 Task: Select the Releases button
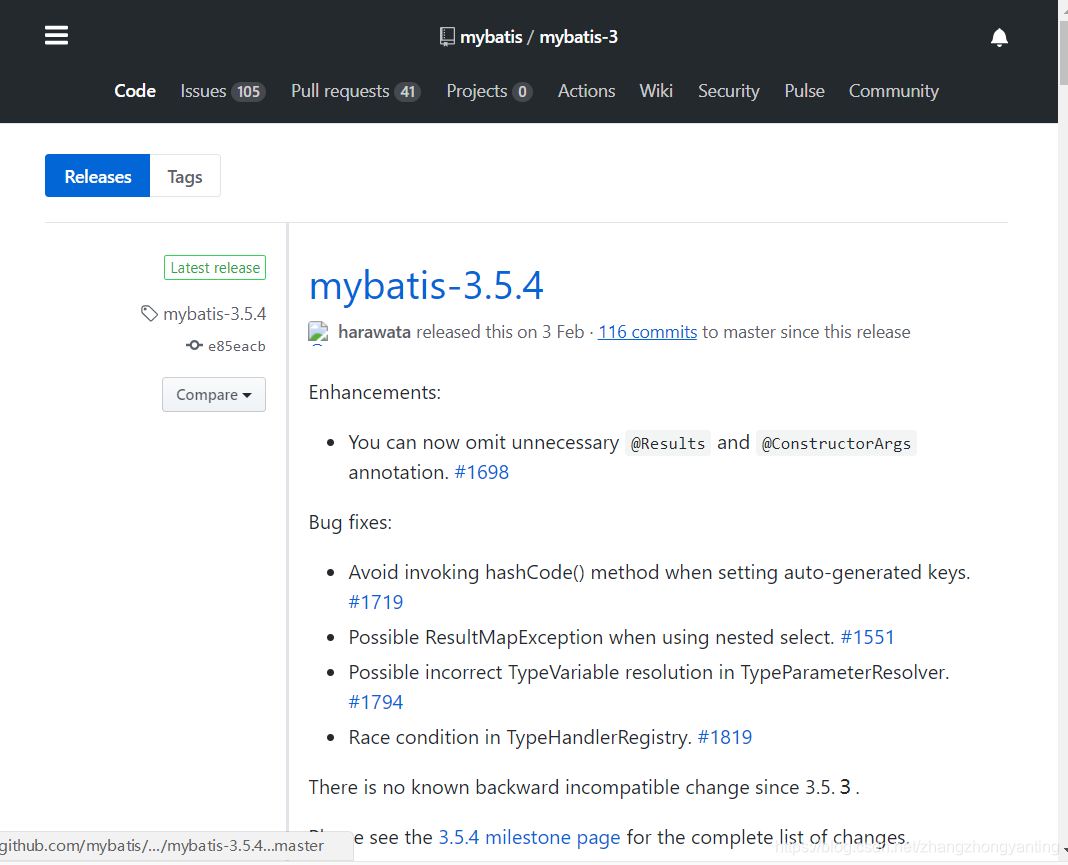click(97, 176)
